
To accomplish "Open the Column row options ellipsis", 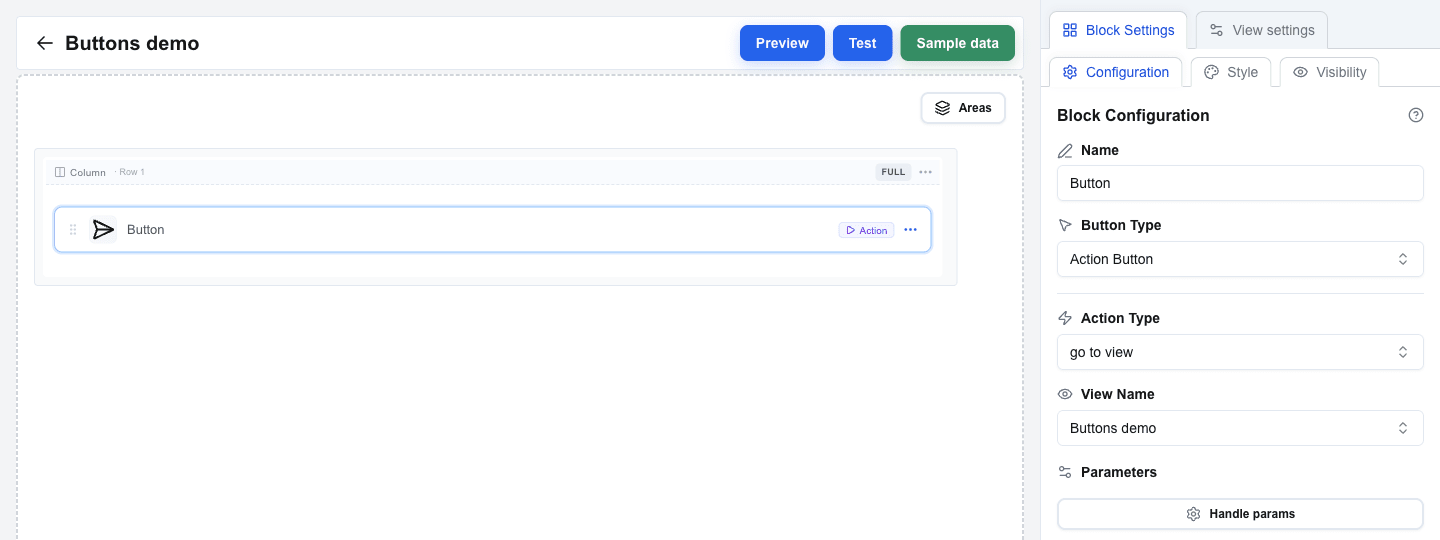I will tap(925, 172).
